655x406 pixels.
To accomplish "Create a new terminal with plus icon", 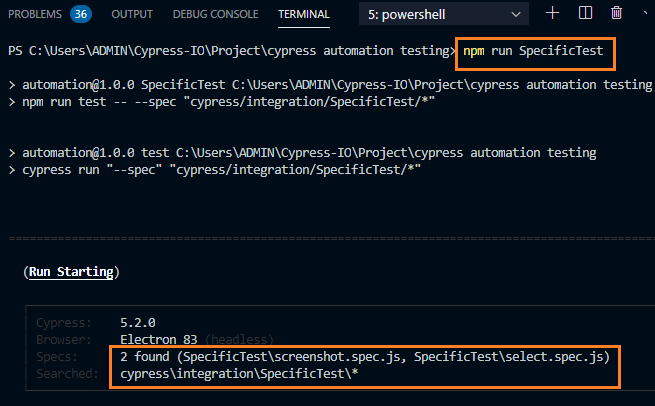I will tap(552, 13).
